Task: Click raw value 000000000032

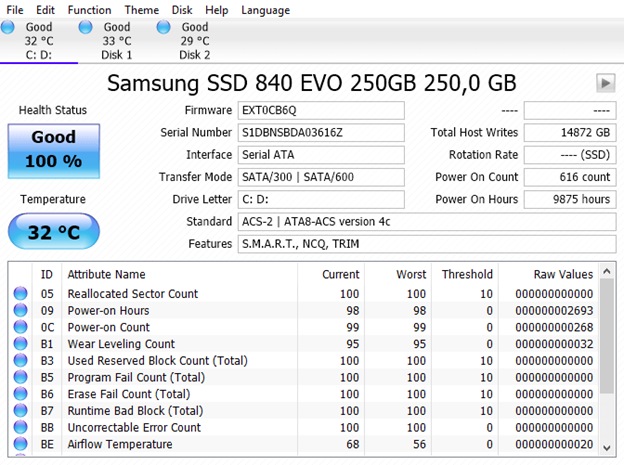Action: point(554,344)
